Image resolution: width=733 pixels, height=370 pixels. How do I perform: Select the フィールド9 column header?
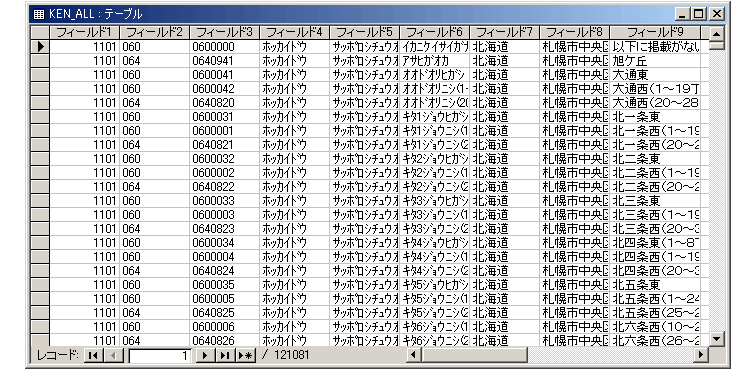[655, 32]
